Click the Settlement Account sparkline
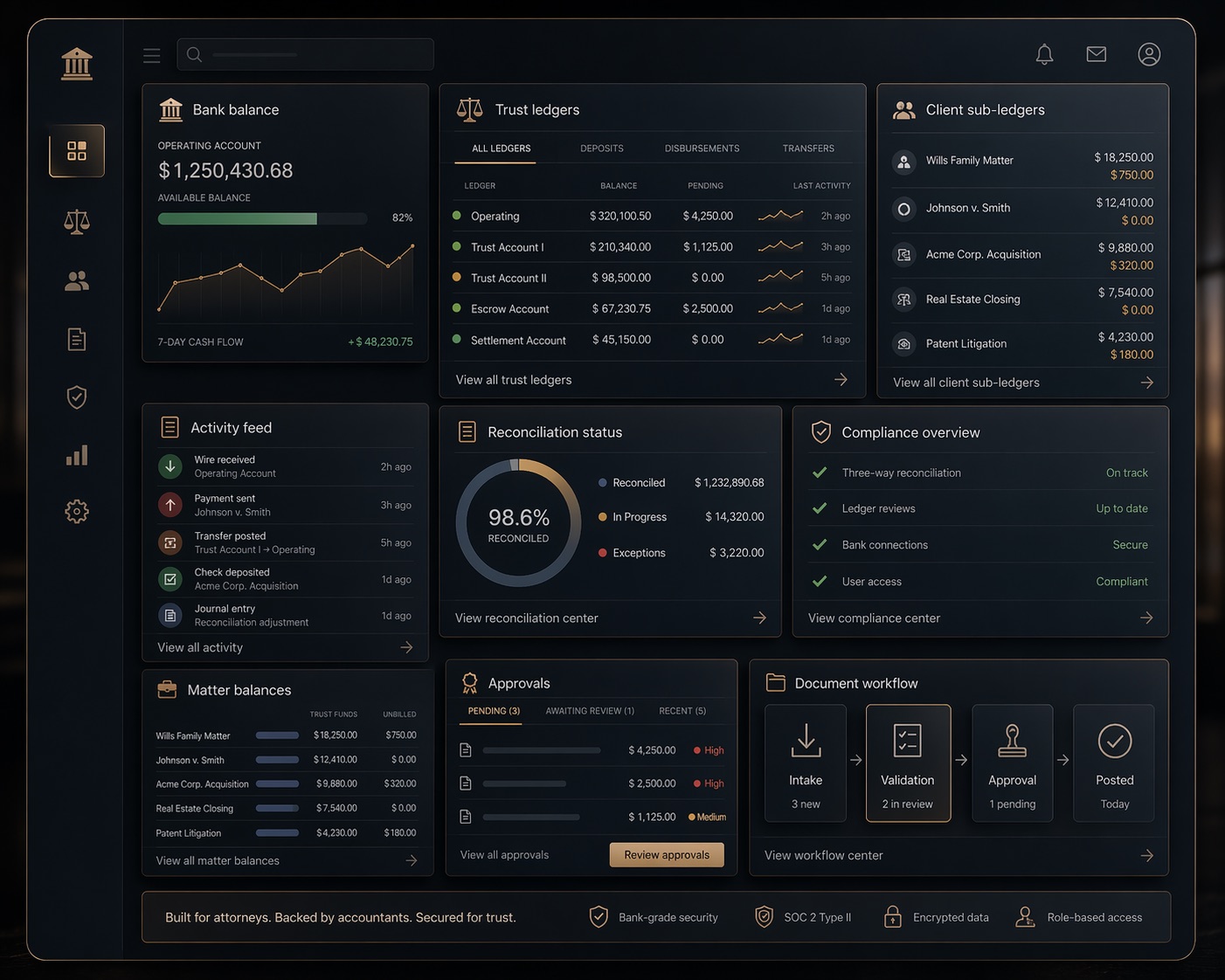The image size is (1225, 980). (780, 339)
